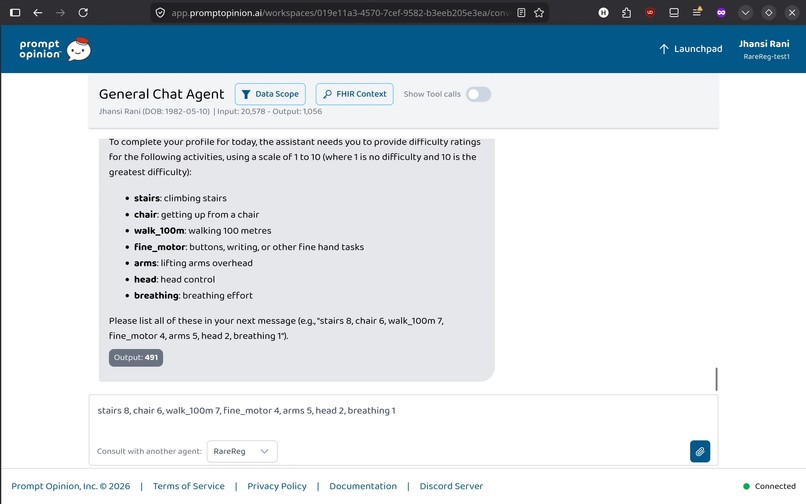Click the browser address bar URL
Viewport: 806px width, 504px height.
click(339, 12)
